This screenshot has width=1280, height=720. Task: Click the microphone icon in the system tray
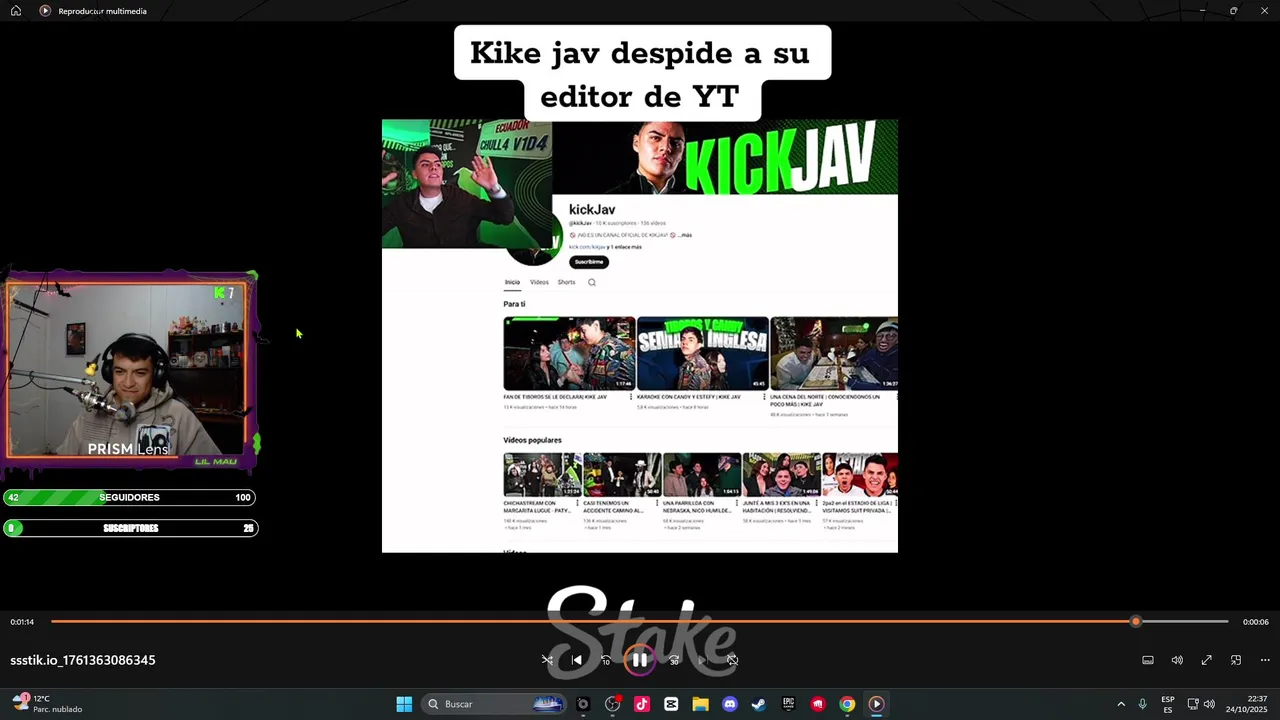[x=1142, y=704]
